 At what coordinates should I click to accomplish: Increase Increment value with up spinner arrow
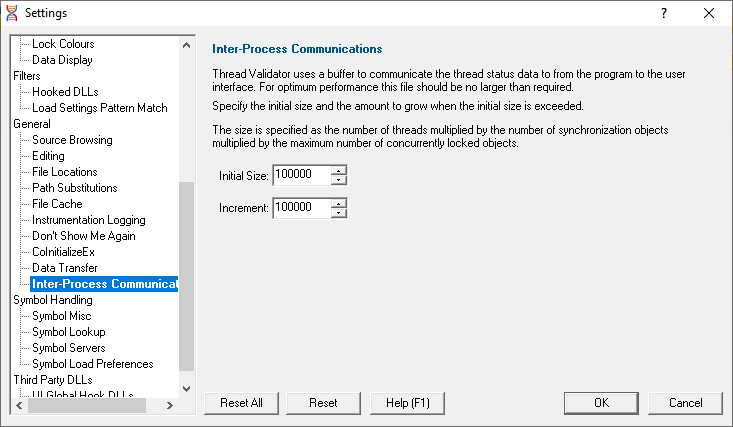point(339,203)
